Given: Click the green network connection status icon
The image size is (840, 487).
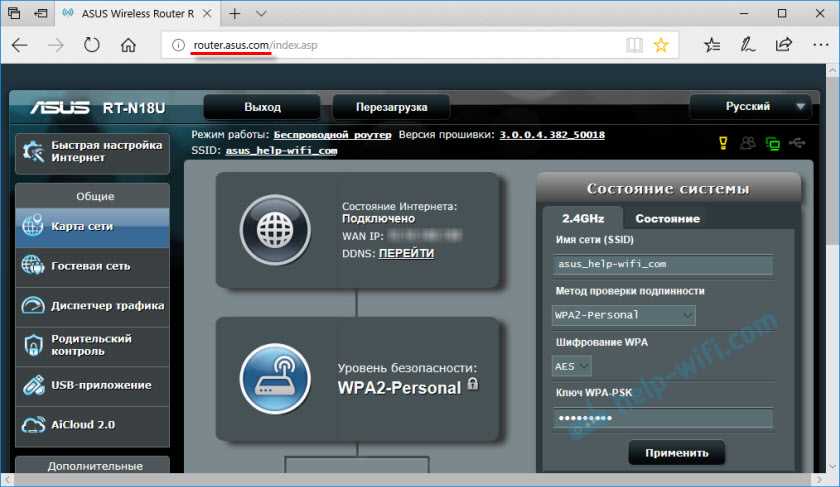Looking at the screenshot, I should point(773,143).
